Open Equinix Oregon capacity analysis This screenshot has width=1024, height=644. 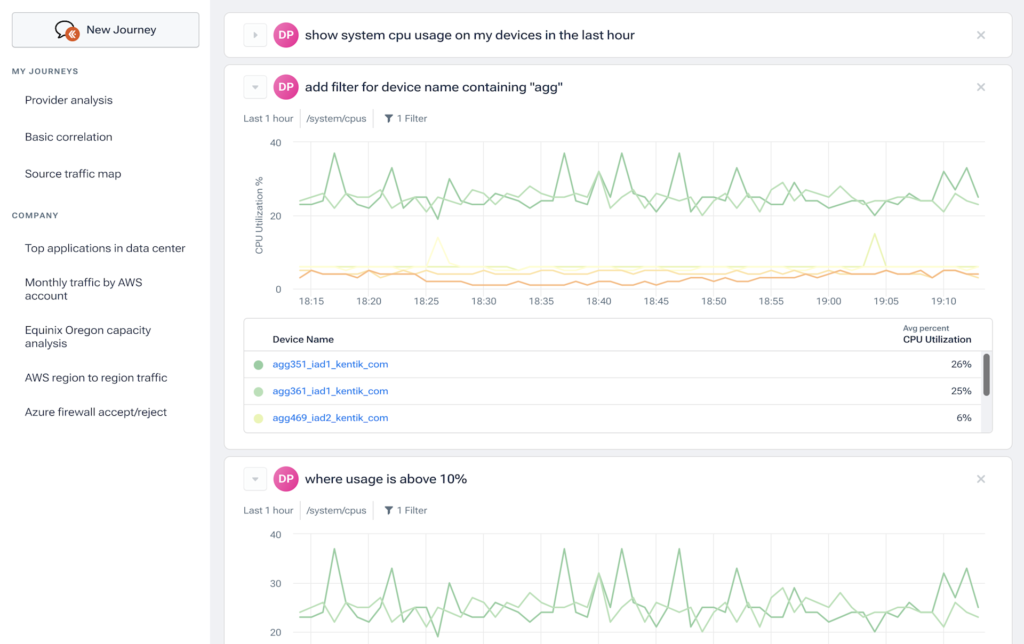pos(88,336)
